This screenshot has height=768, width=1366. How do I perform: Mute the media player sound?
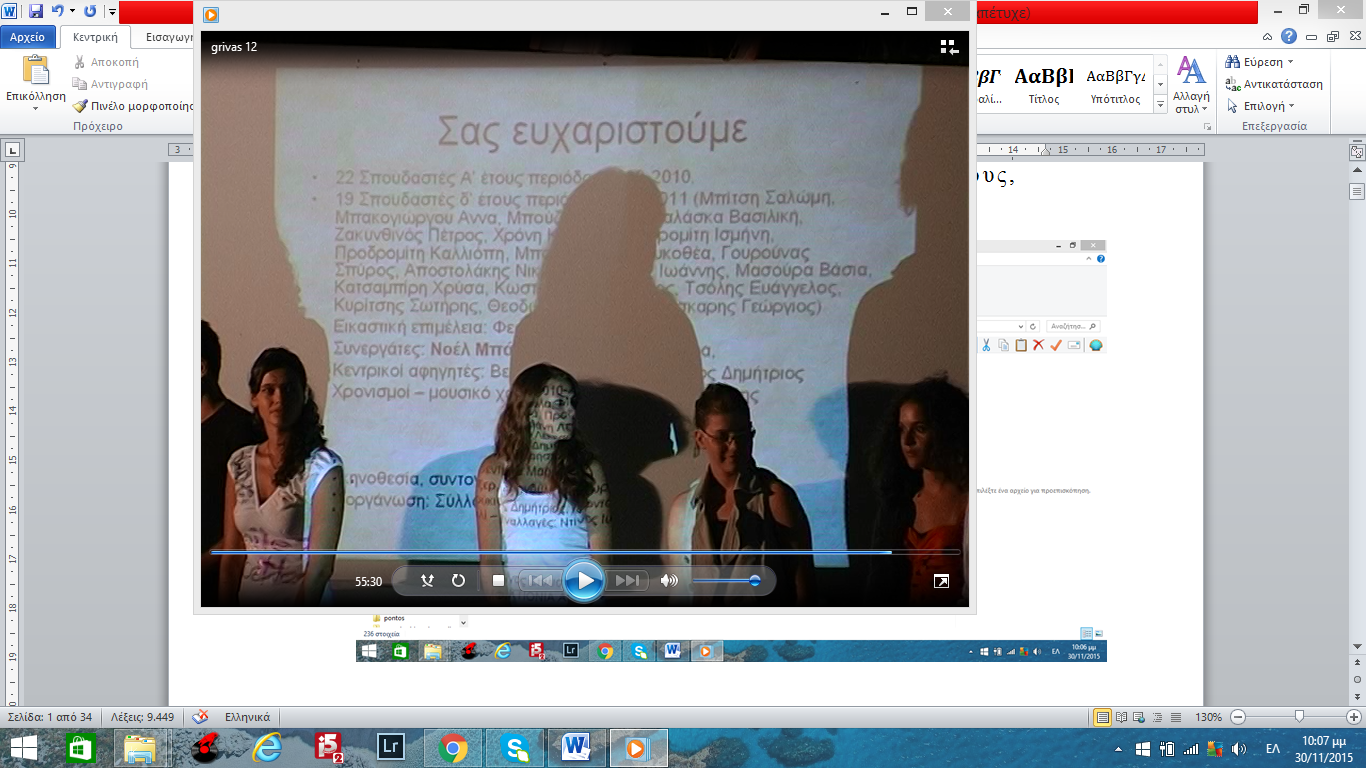click(669, 581)
